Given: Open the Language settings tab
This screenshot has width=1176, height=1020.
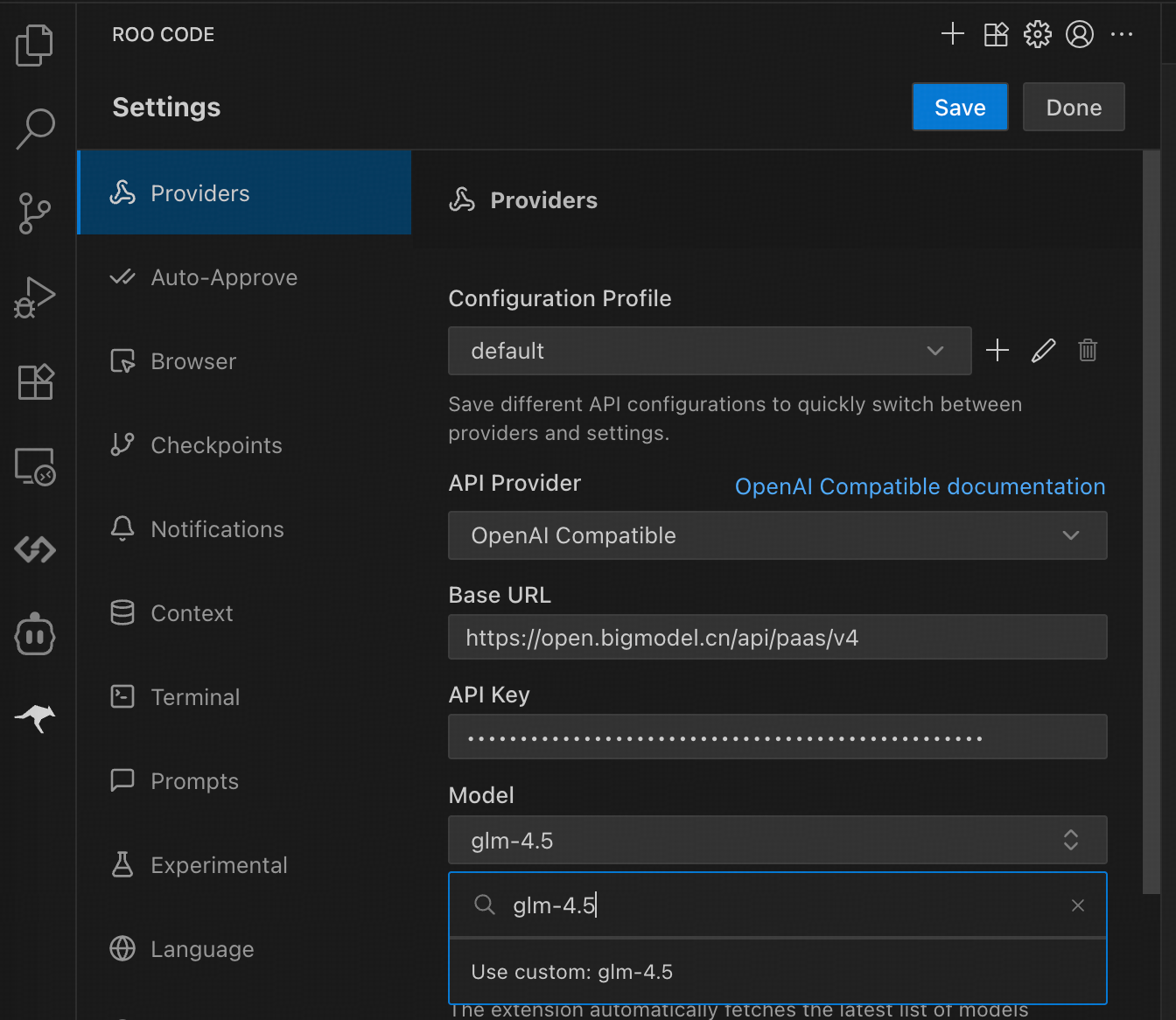Looking at the screenshot, I should (x=244, y=949).
